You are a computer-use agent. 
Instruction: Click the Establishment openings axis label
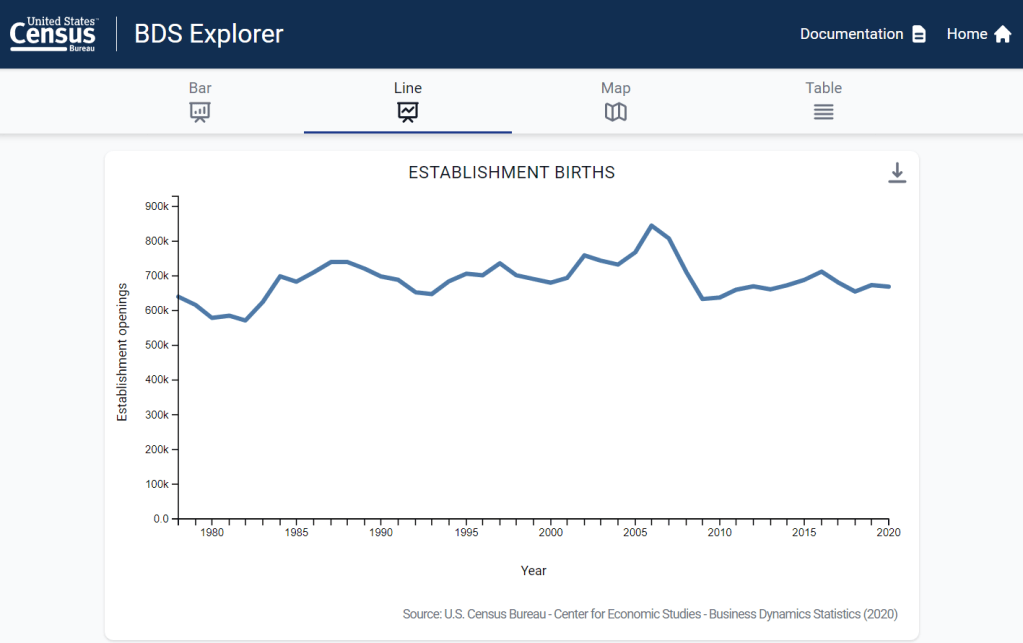(122, 352)
